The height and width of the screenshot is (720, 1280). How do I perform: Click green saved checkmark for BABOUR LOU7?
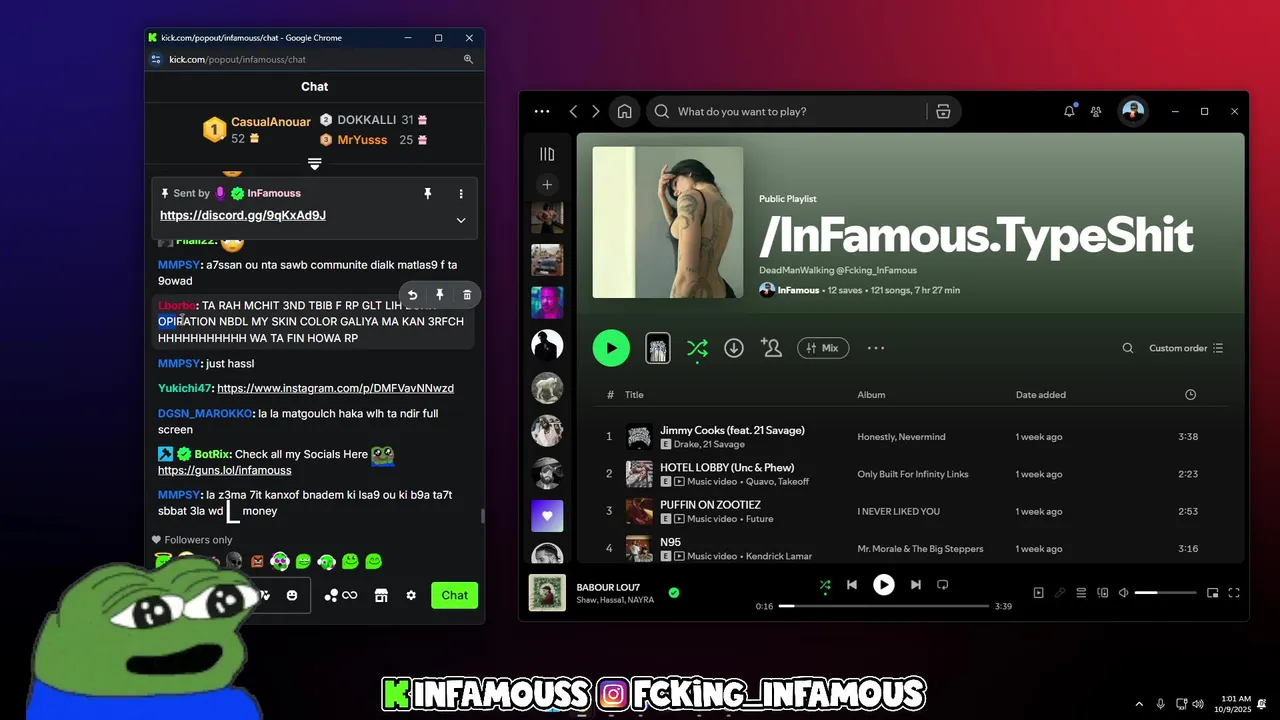tap(674, 593)
